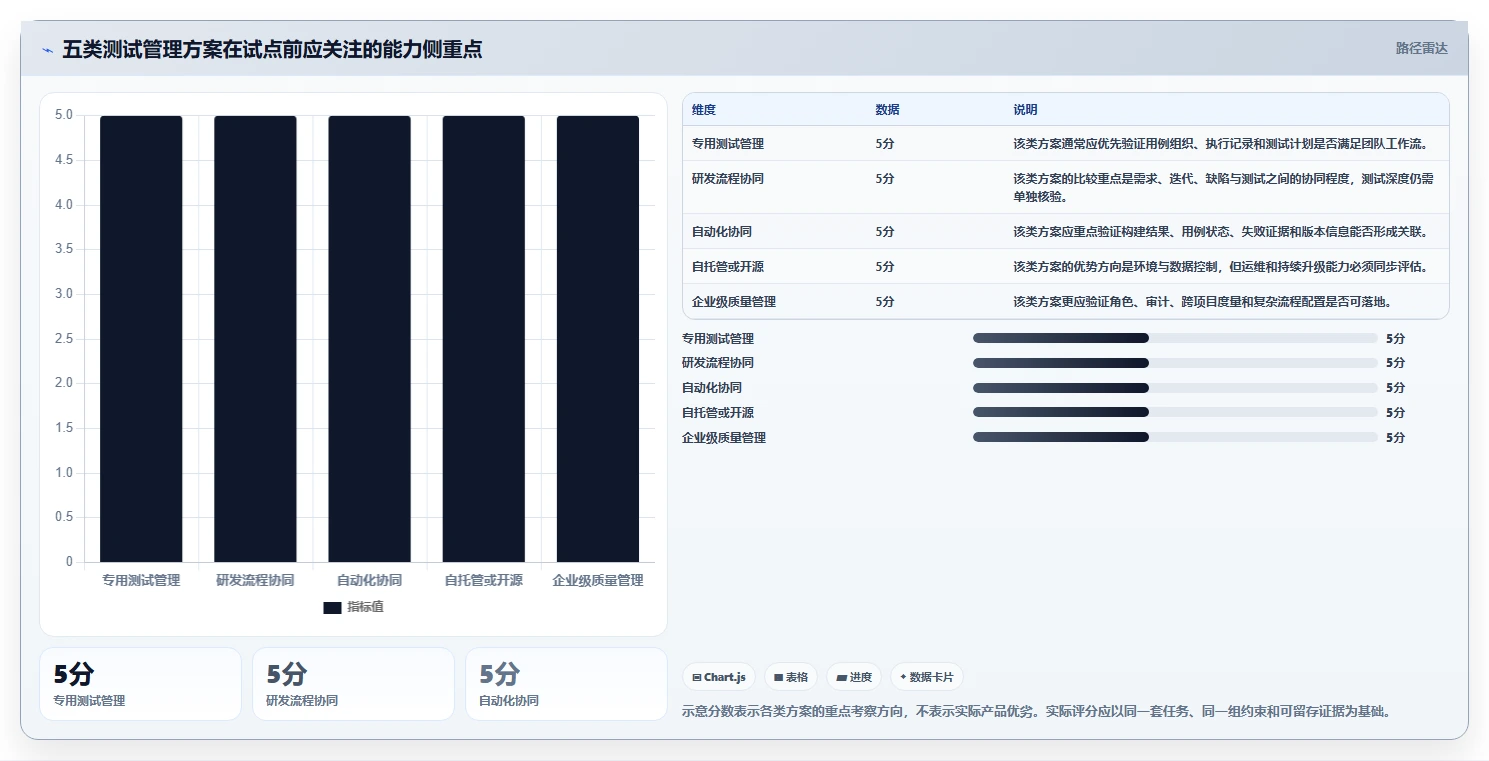The height and width of the screenshot is (761, 1489).
Task: Select the 自托管或开源 table row cell
Action: 728,267
